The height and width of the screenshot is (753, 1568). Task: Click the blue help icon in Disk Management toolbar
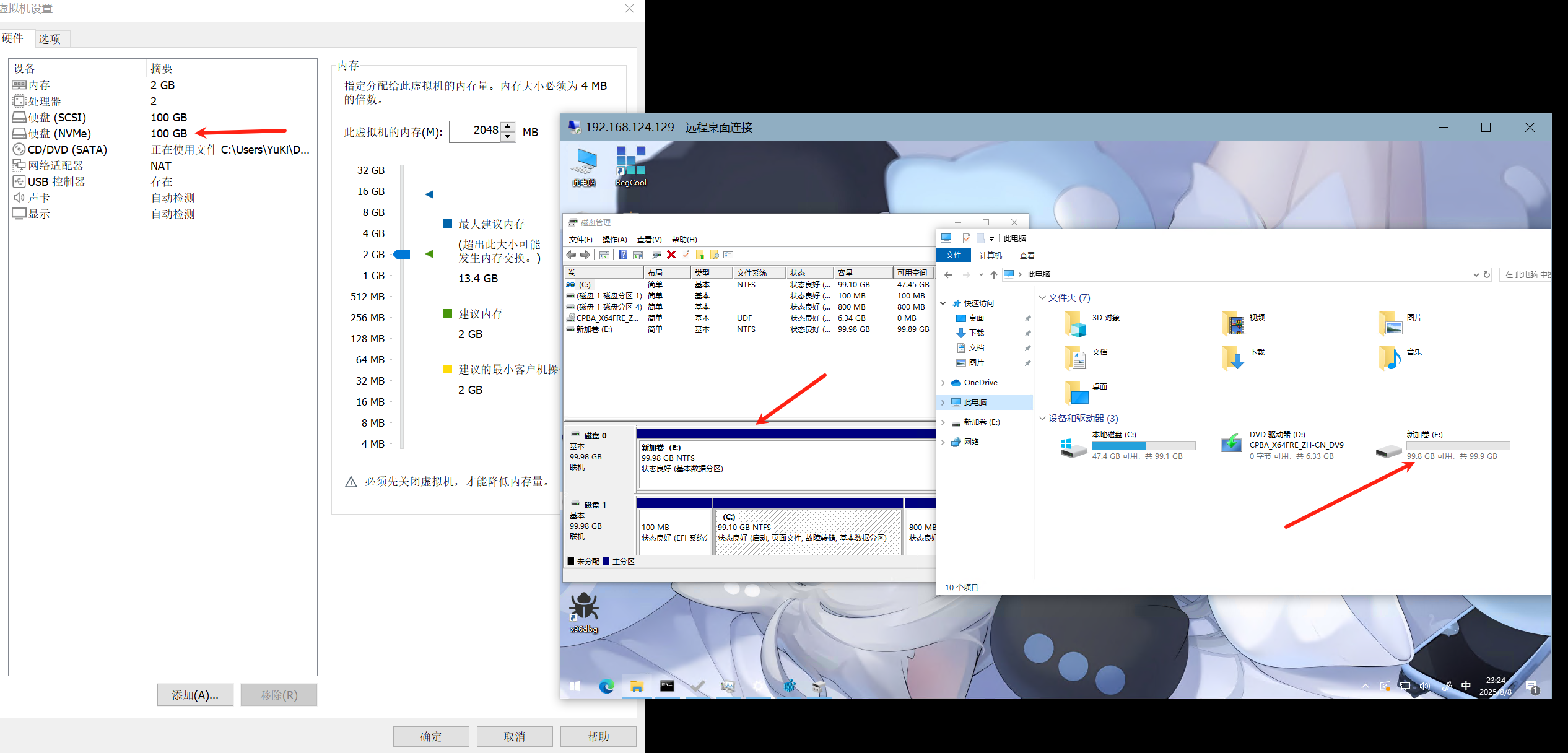click(x=623, y=255)
